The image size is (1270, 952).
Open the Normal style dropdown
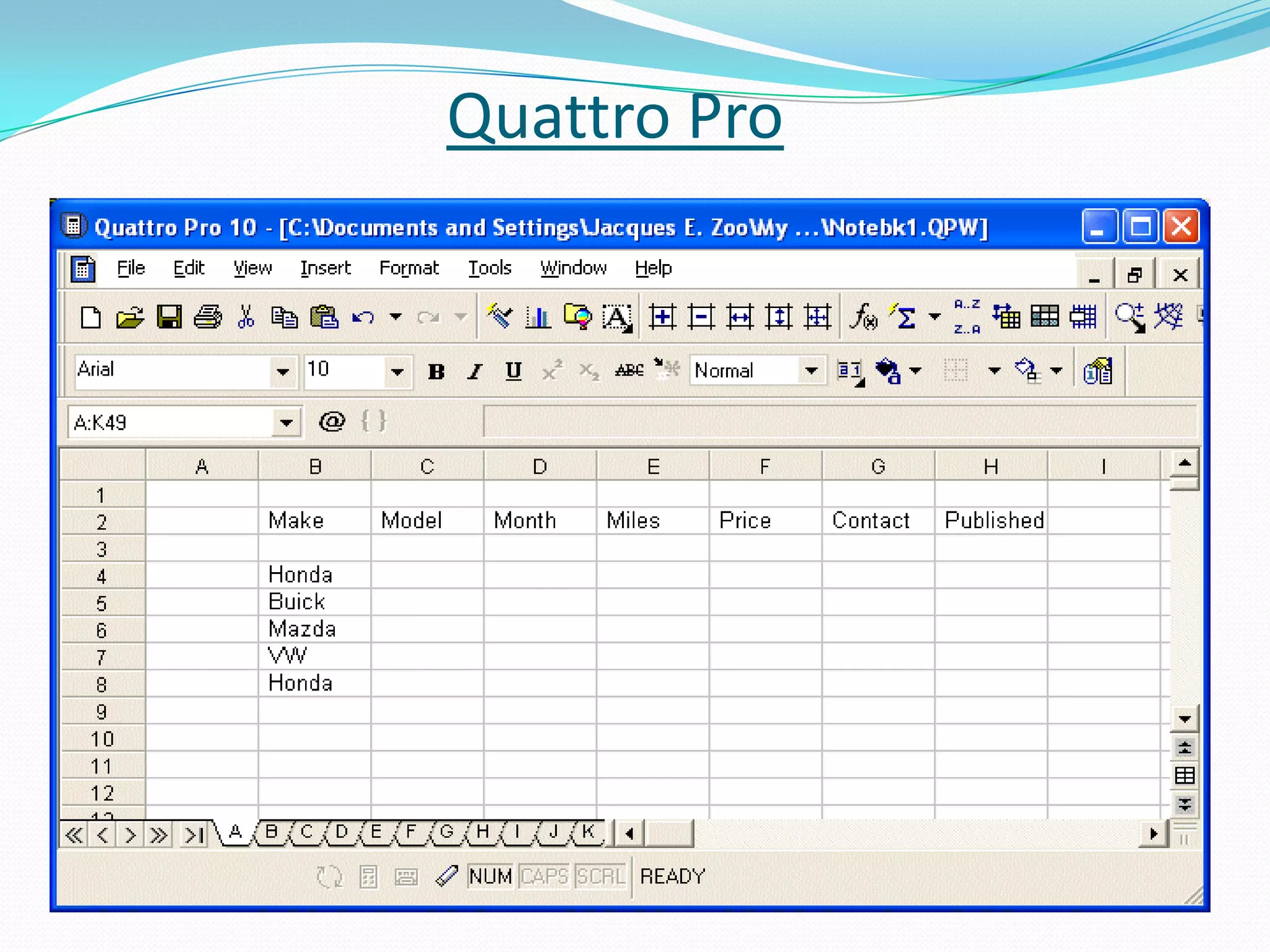(x=811, y=371)
